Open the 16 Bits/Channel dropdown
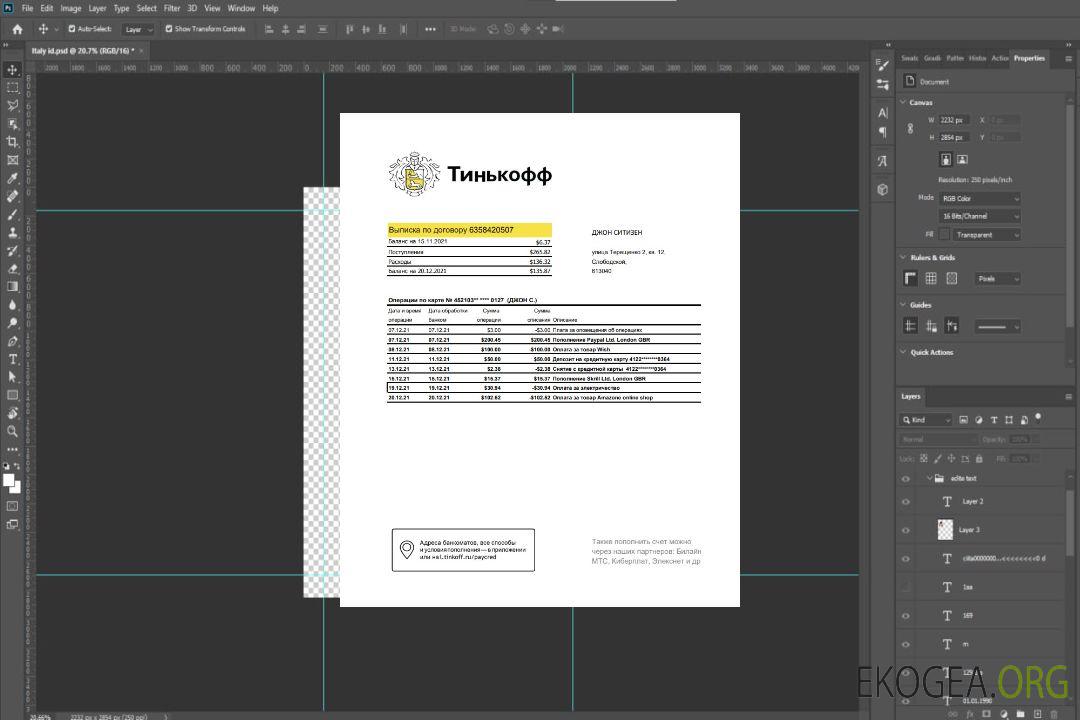 click(979, 216)
